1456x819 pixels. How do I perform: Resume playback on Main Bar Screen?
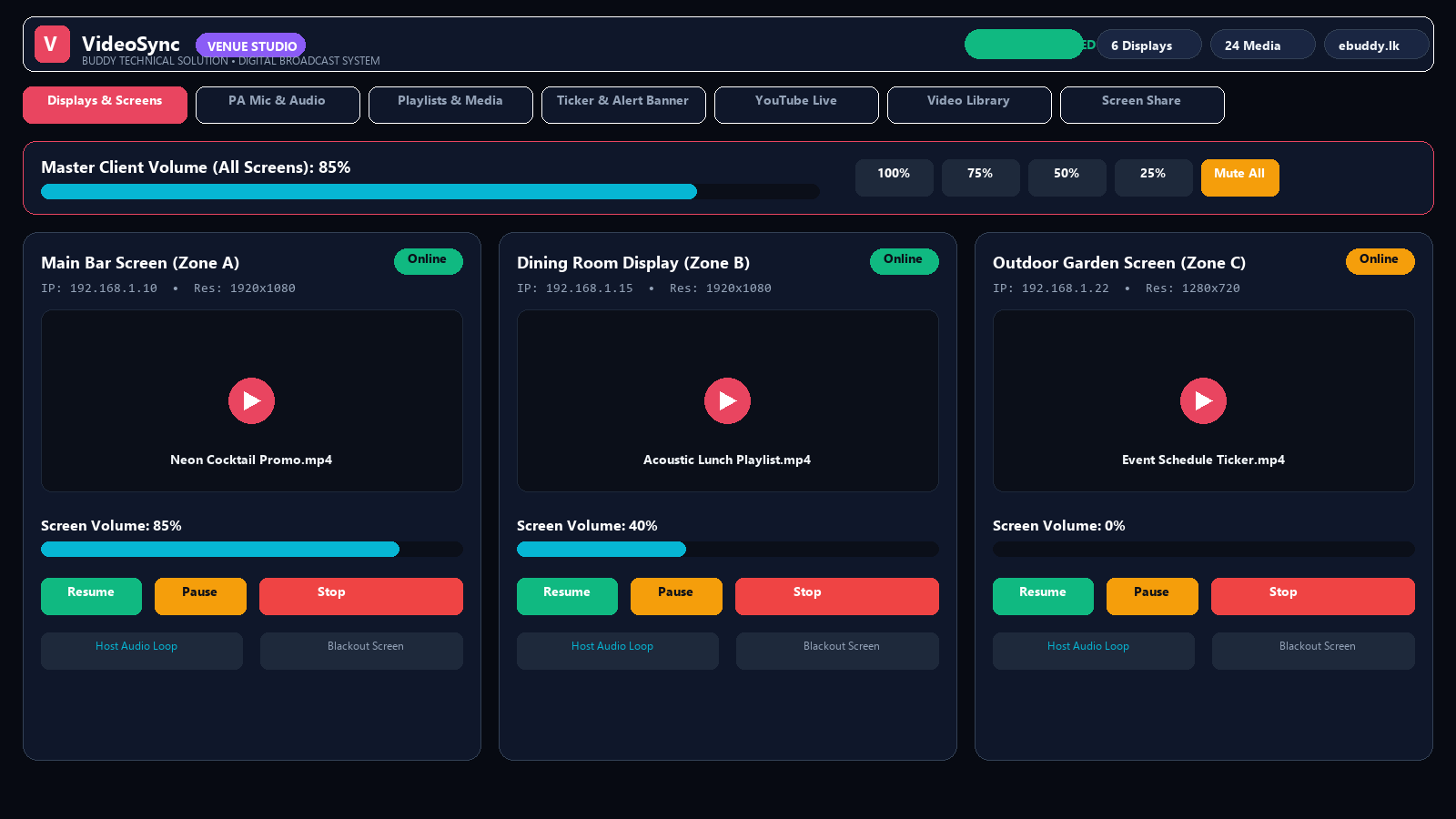(x=91, y=596)
